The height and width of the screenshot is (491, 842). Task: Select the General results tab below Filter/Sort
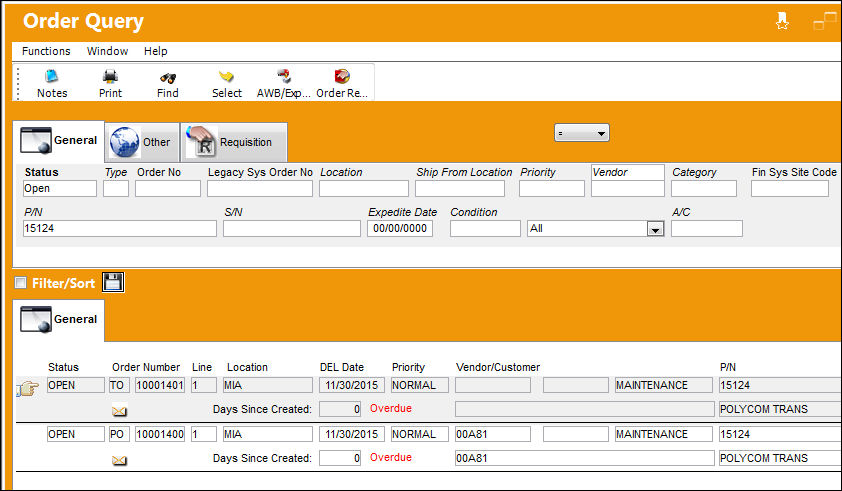pyautogui.click(x=59, y=320)
